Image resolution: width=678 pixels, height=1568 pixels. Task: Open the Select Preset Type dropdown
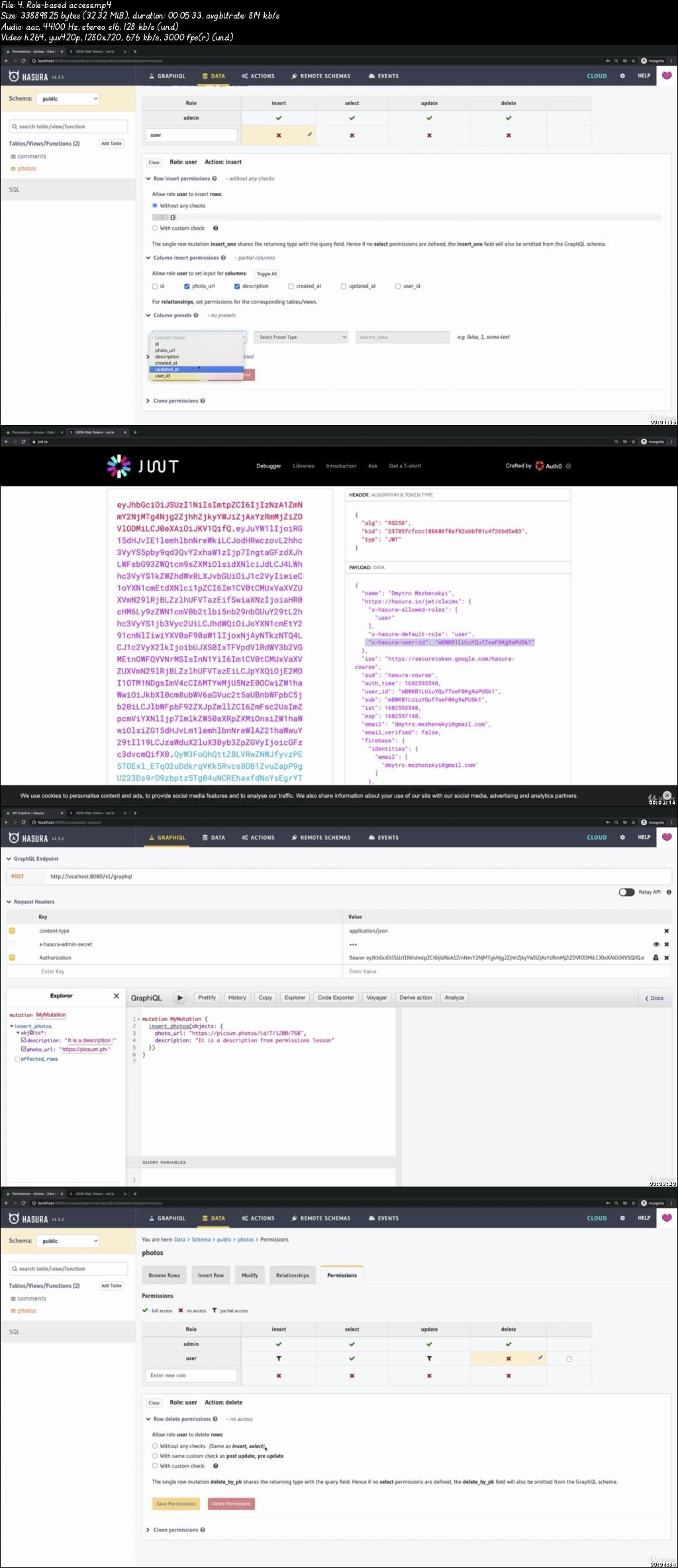pos(301,337)
